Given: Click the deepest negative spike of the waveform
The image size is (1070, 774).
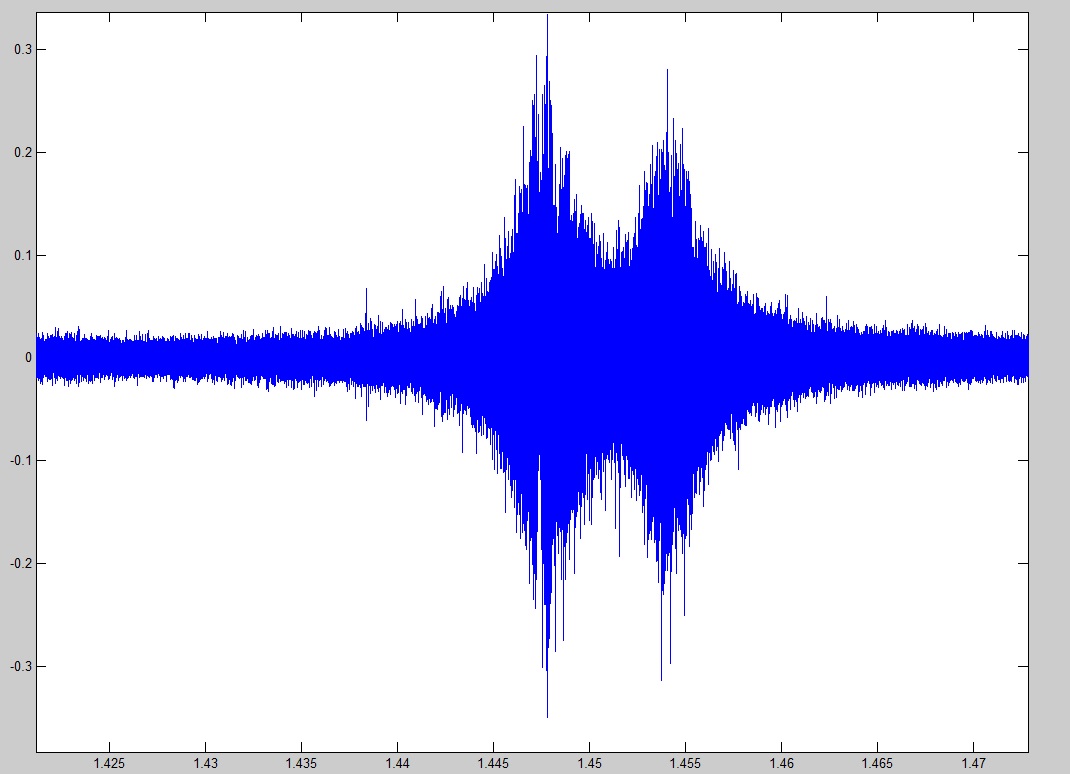Looking at the screenshot, I should point(547,714).
